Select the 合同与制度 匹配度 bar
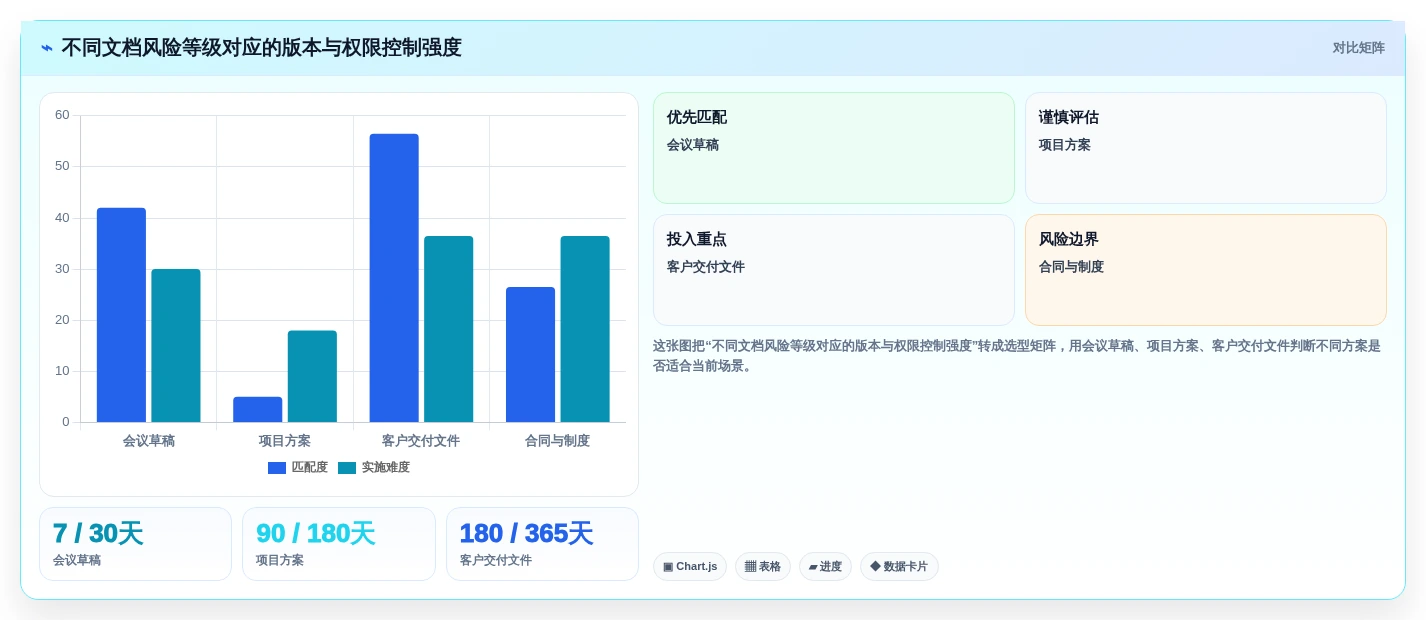The width and height of the screenshot is (1426, 620). pyautogui.click(x=530, y=355)
